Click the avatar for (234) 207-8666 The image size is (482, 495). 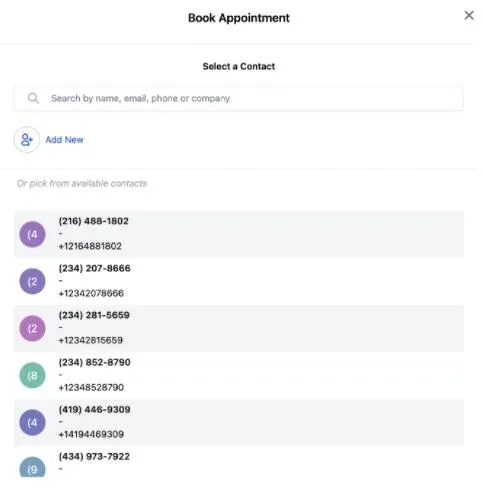point(32,282)
